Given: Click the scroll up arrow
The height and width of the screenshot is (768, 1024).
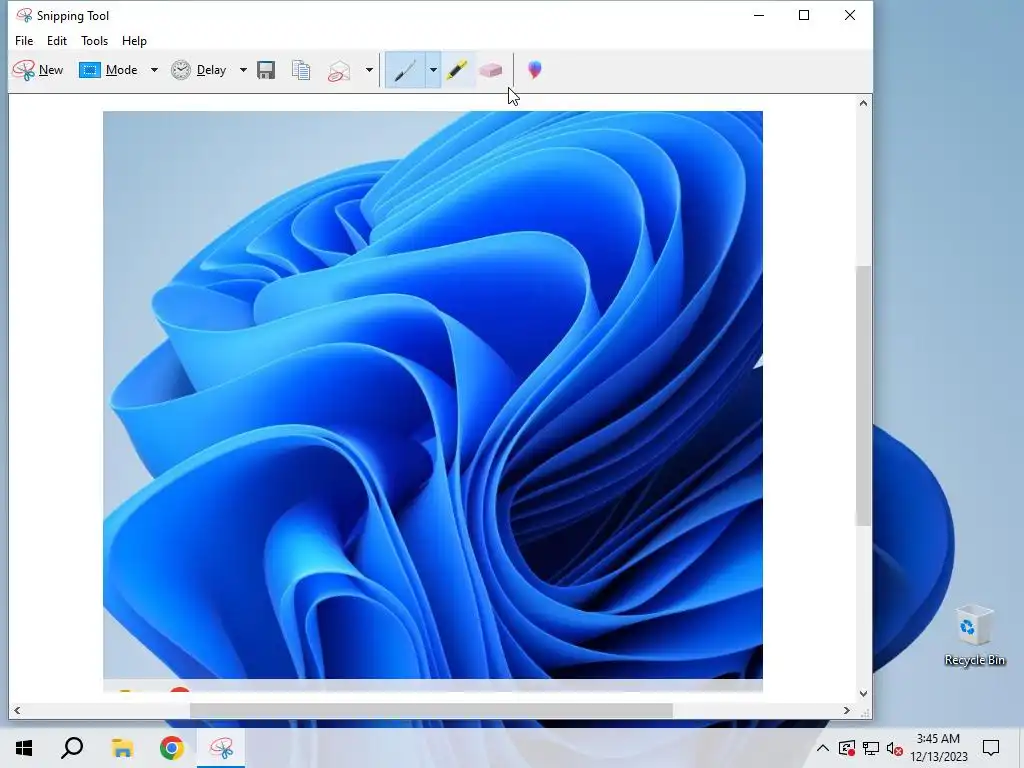Looking at the screenshot, I should click(x=863, y=103).
